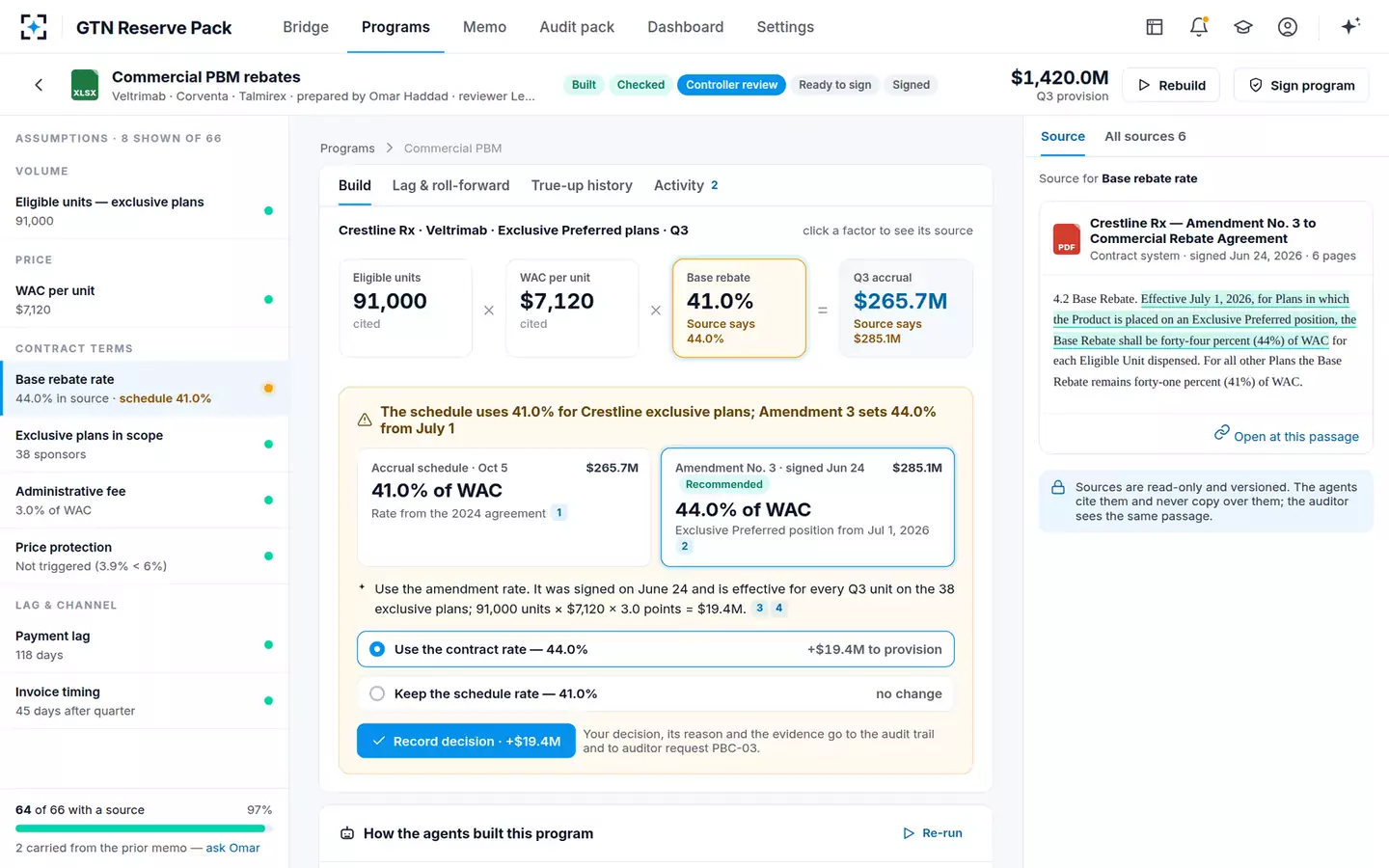Click the Sign program button

click(1302, 85)
